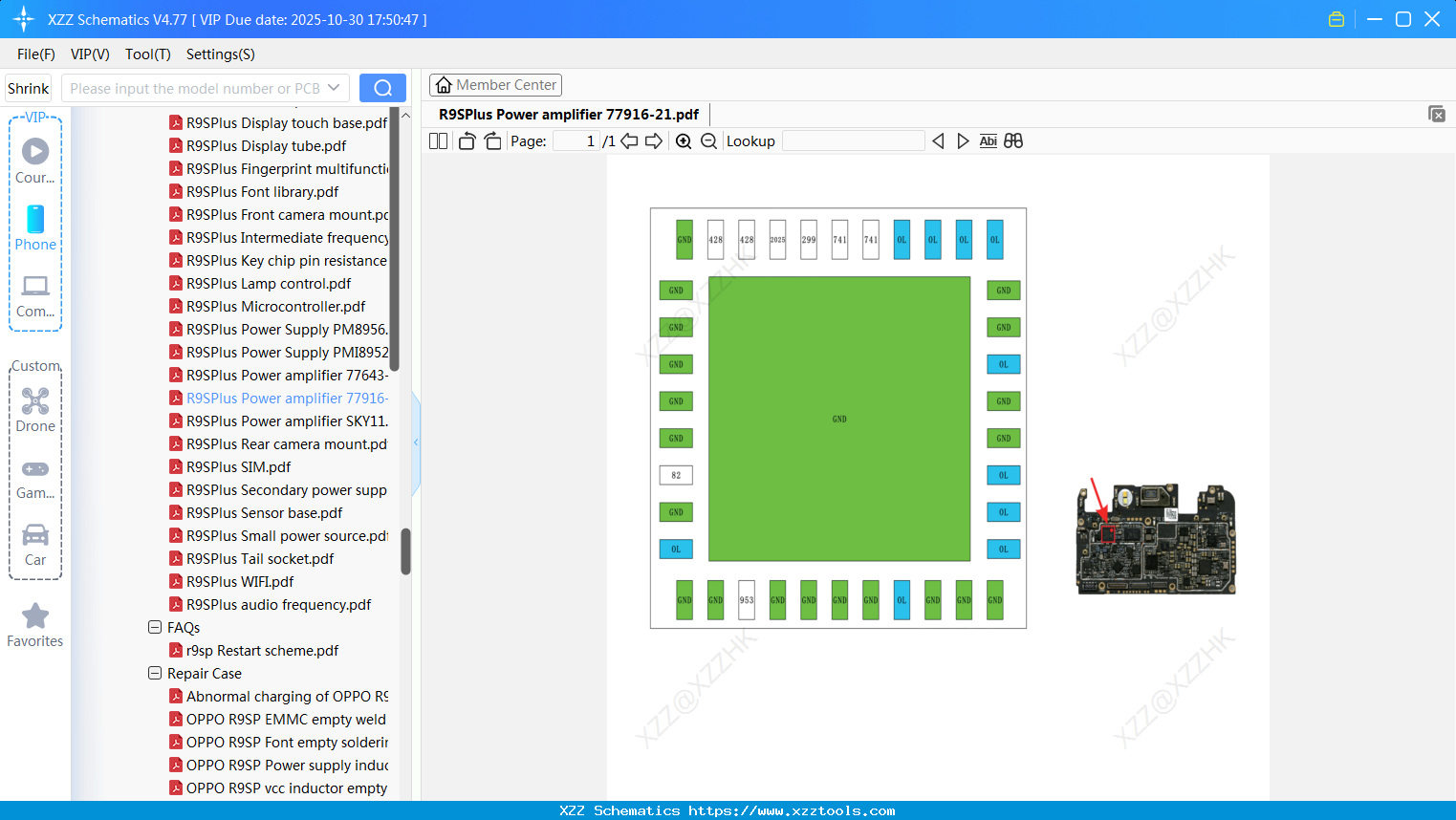Collapse the FAQs tree node
The image size is (1456, 820).
pos(155,628)
